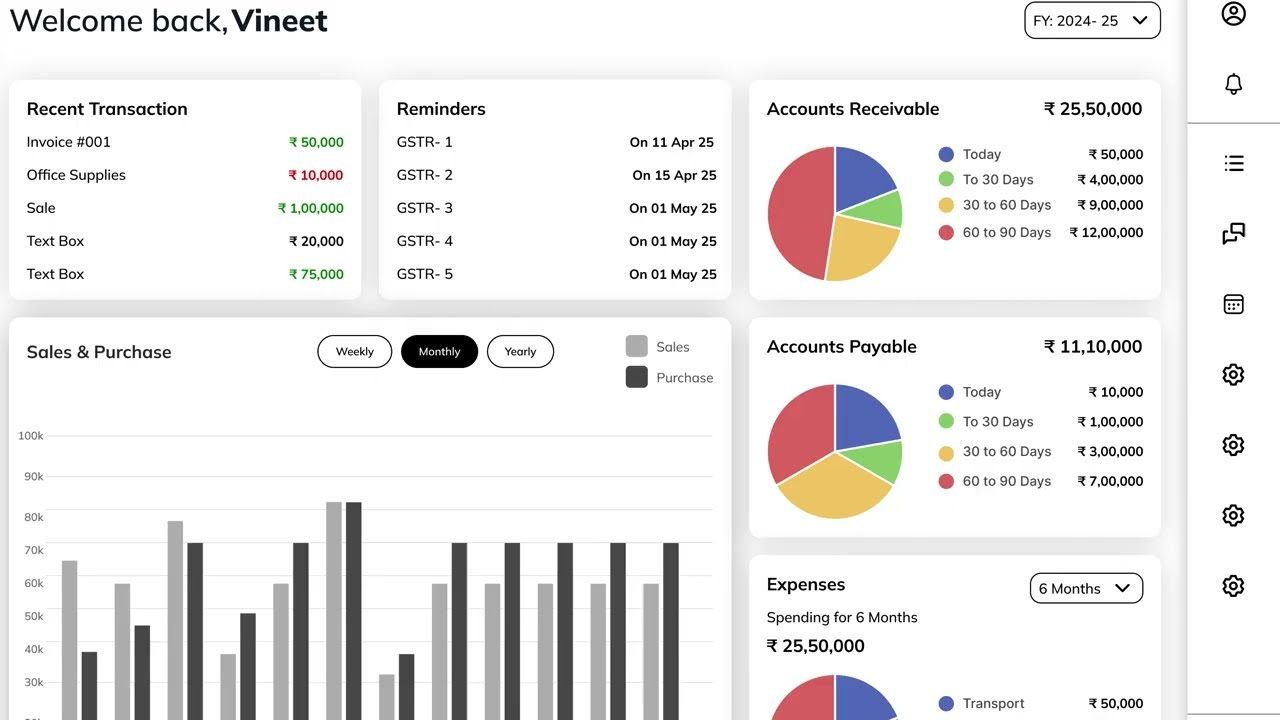Open the chat messages icon
This screenshot has height=720, width=1280.
(x=1233, y=234)
